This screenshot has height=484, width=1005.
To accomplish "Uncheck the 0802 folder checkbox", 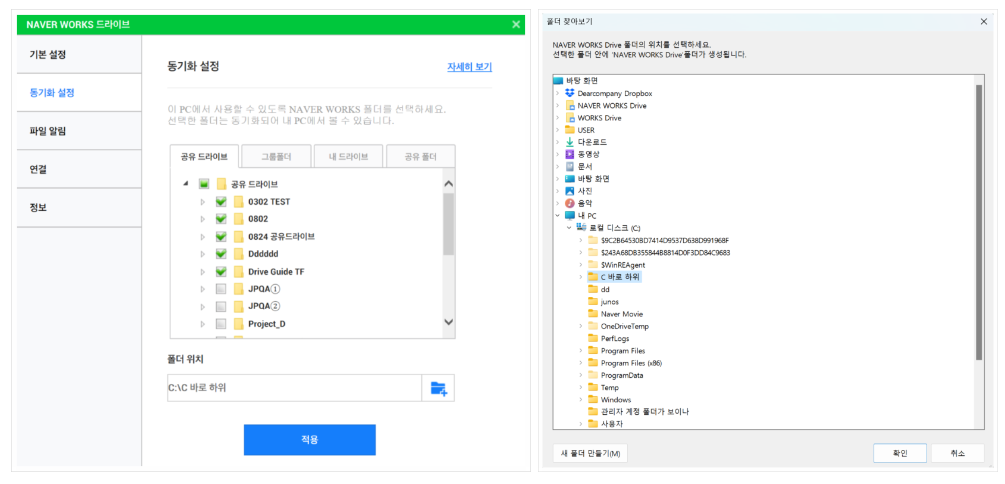I will (221, 219).
